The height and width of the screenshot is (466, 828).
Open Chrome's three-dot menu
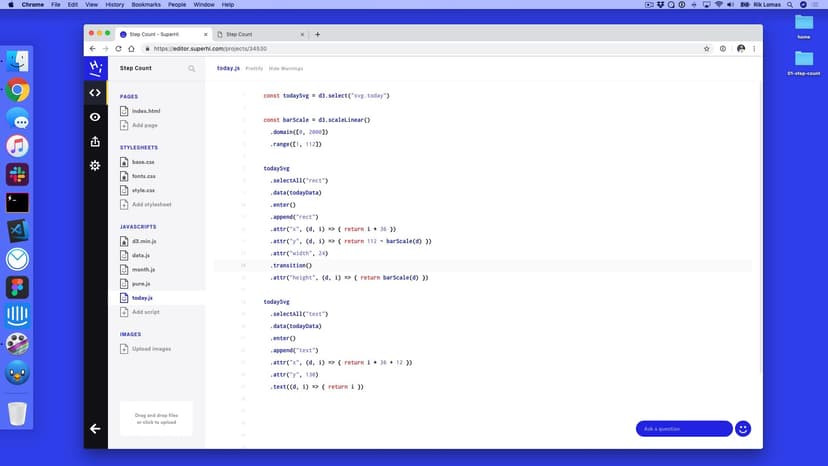coord(756,48)
